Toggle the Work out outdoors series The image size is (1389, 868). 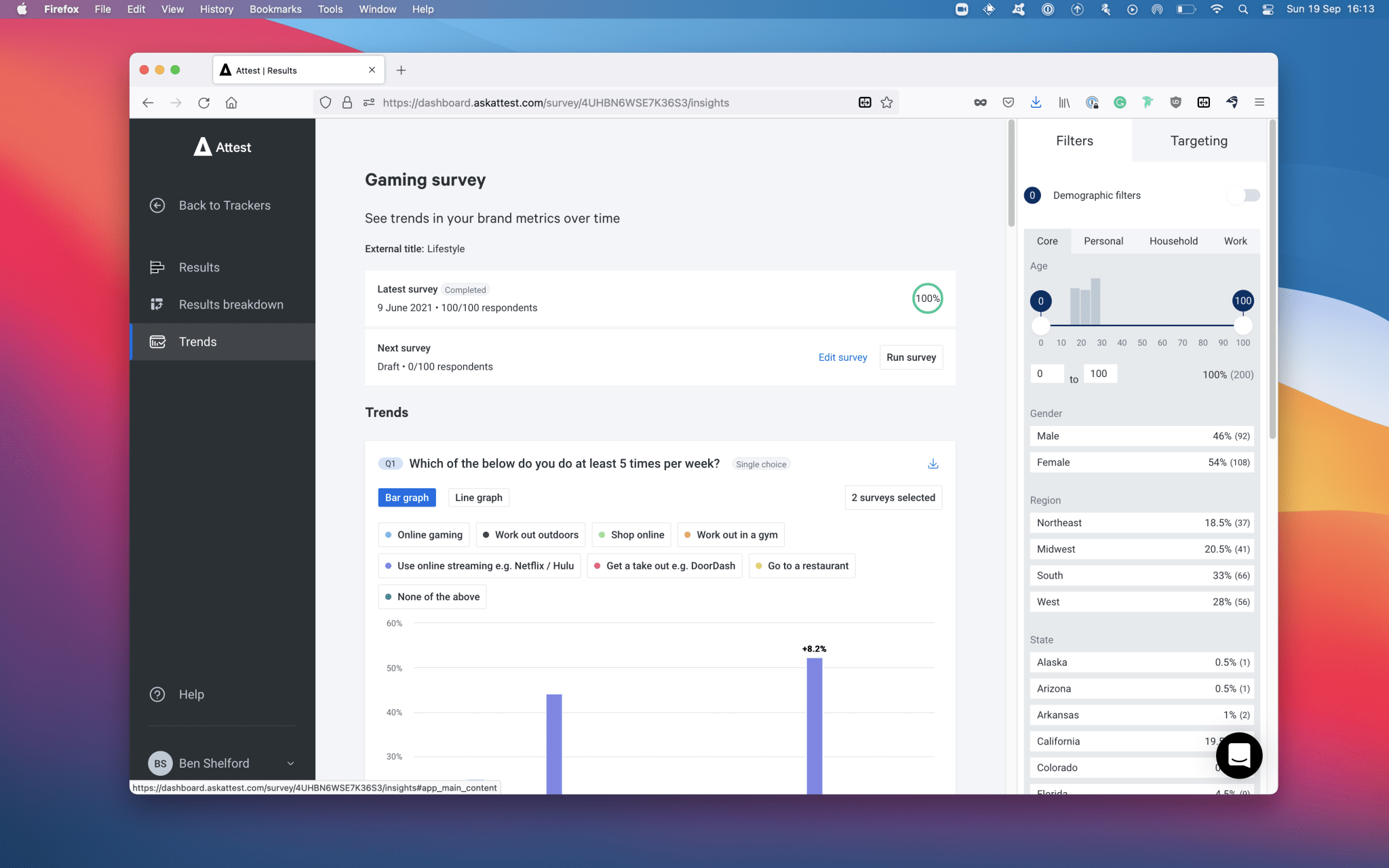(x=530, y=535)
